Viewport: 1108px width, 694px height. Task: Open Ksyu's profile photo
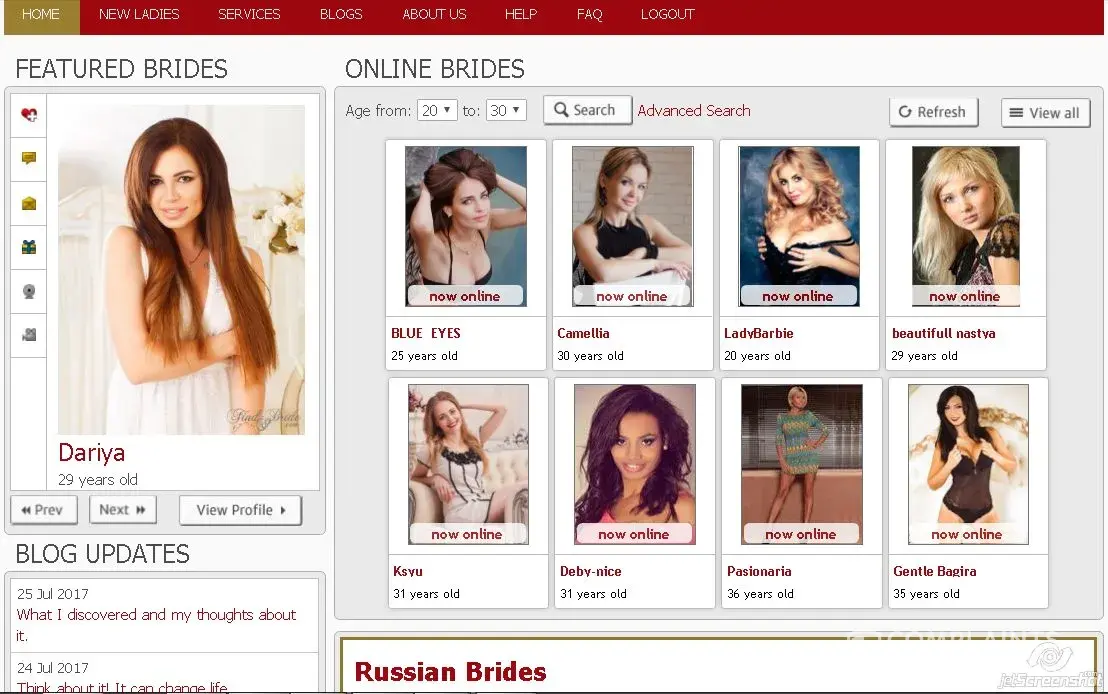coord(468,464)
